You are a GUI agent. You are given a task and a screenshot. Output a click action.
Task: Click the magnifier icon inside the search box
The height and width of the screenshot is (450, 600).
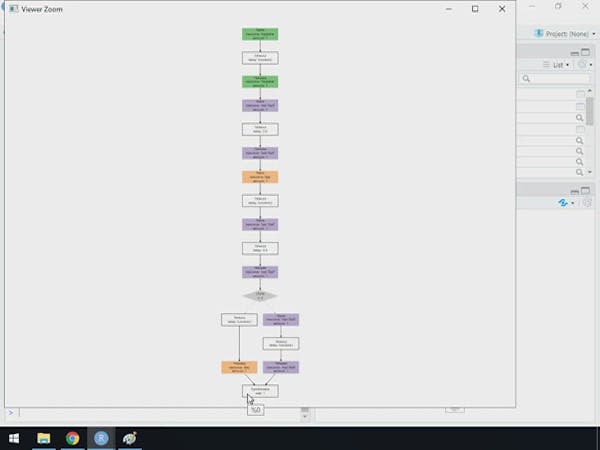point(526,78)
